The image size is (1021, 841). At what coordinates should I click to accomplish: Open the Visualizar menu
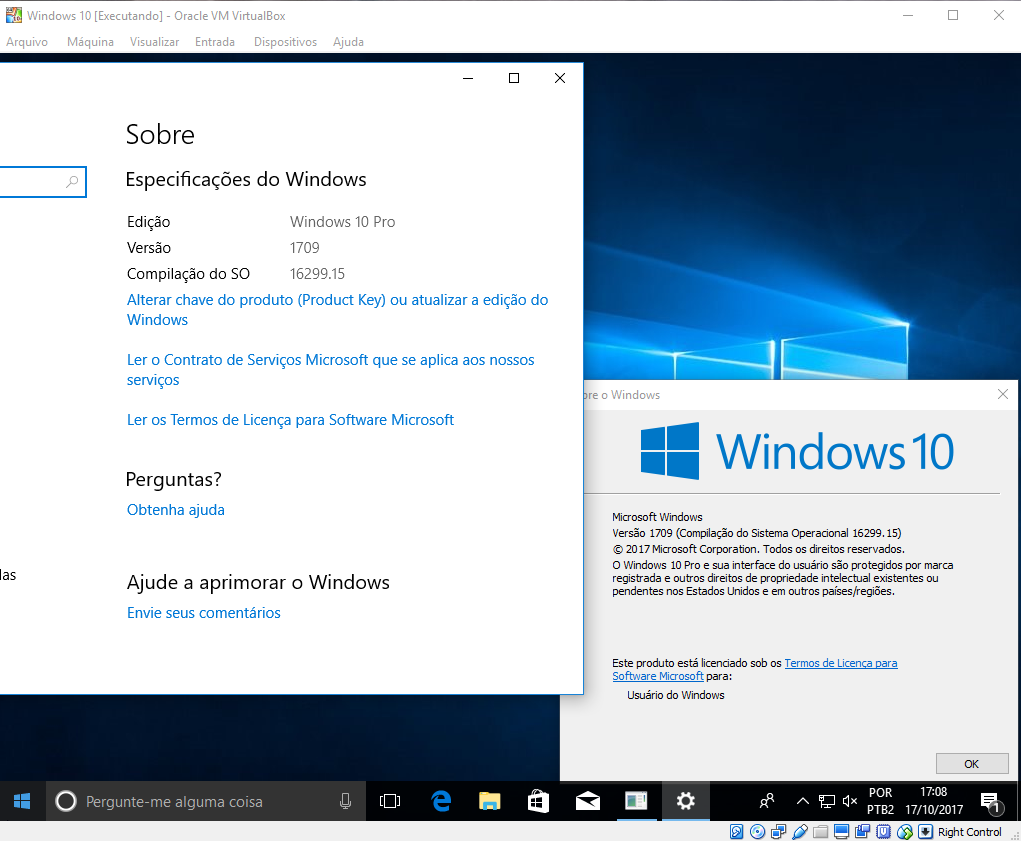tap(154, 42)
